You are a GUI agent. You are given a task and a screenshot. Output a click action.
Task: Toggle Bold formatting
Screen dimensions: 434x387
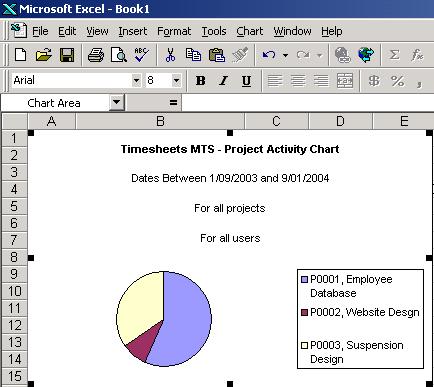201,80
